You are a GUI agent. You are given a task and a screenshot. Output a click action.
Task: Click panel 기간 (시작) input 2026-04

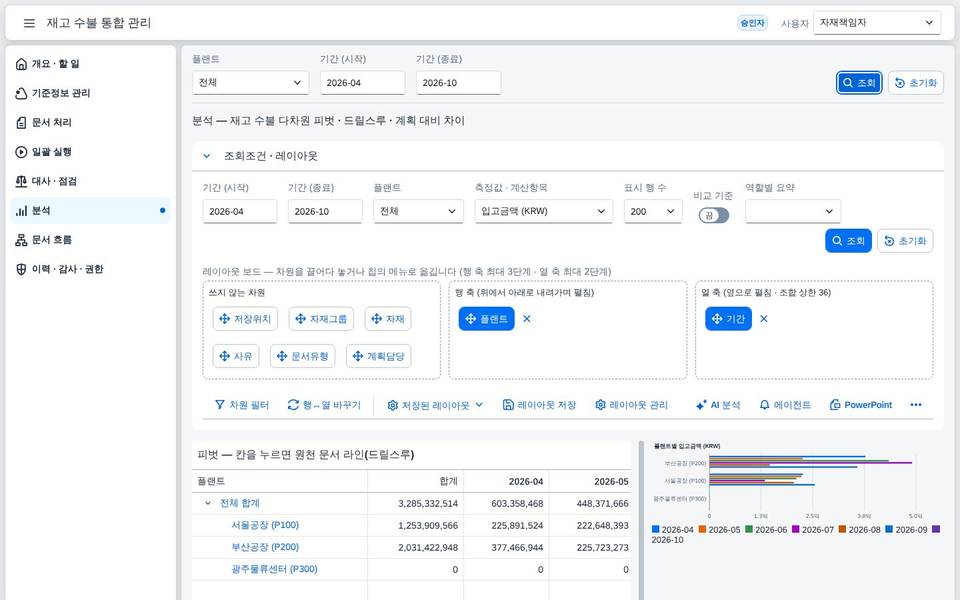point(239,211)
